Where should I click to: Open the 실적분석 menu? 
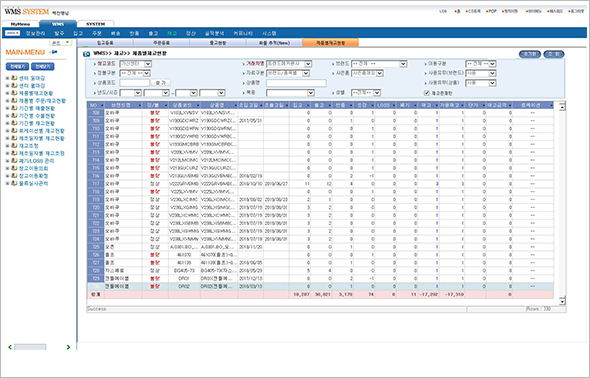pyautogui.click(x=214, y=33)
